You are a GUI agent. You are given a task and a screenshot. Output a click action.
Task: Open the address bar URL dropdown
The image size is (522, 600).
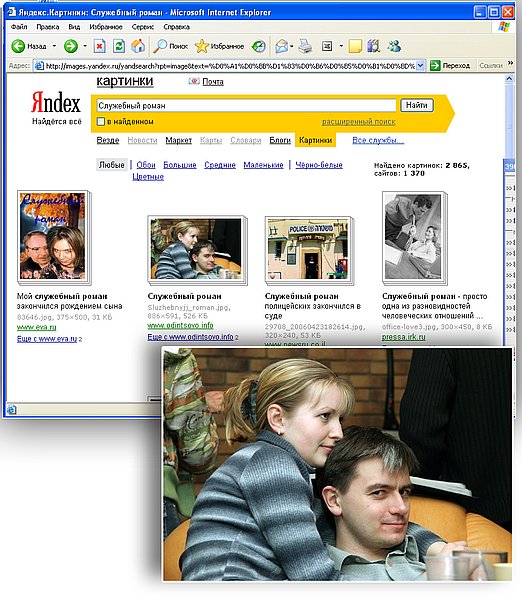pyautogui.click(x=420, y=66)
